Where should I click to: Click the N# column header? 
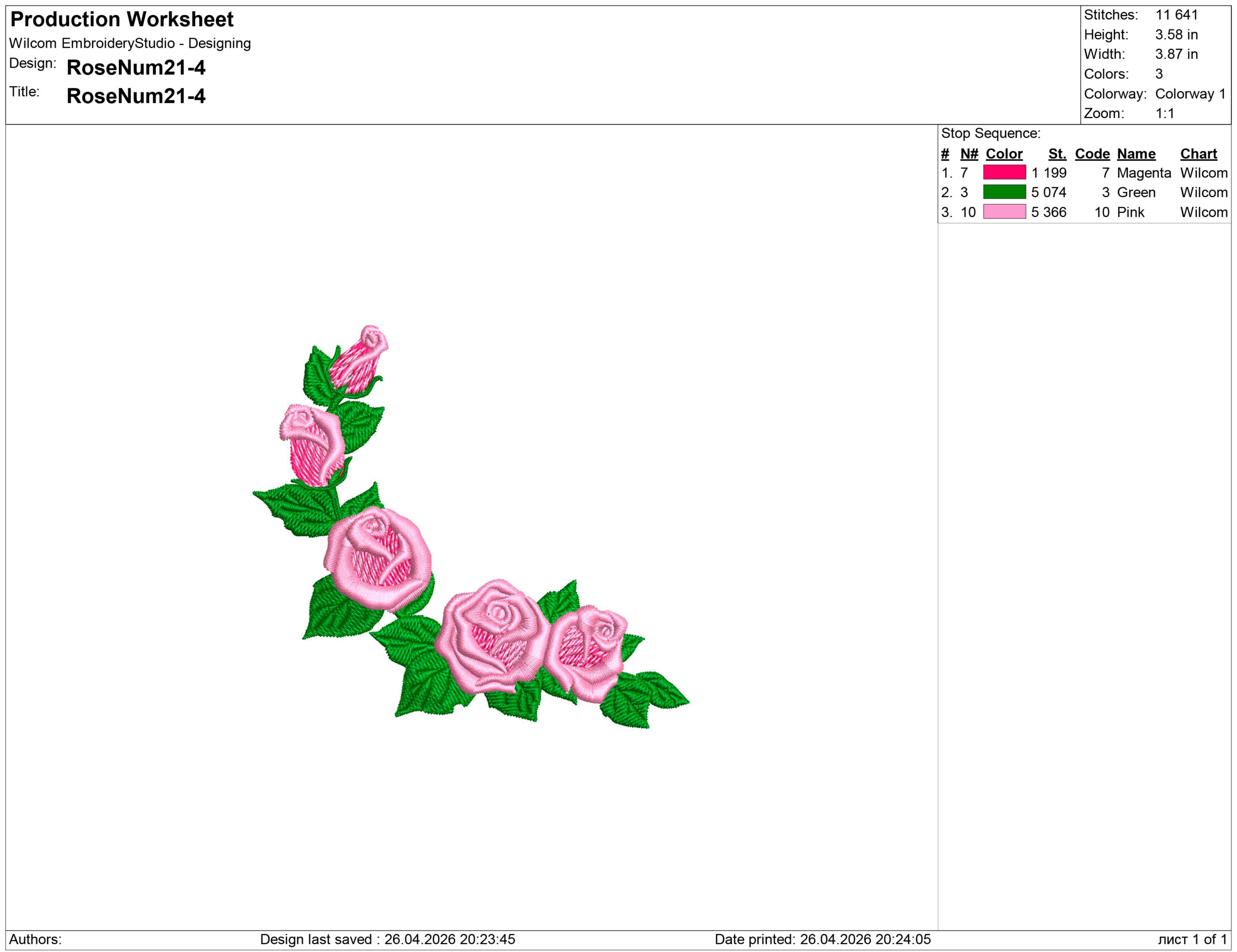[969, 154]
